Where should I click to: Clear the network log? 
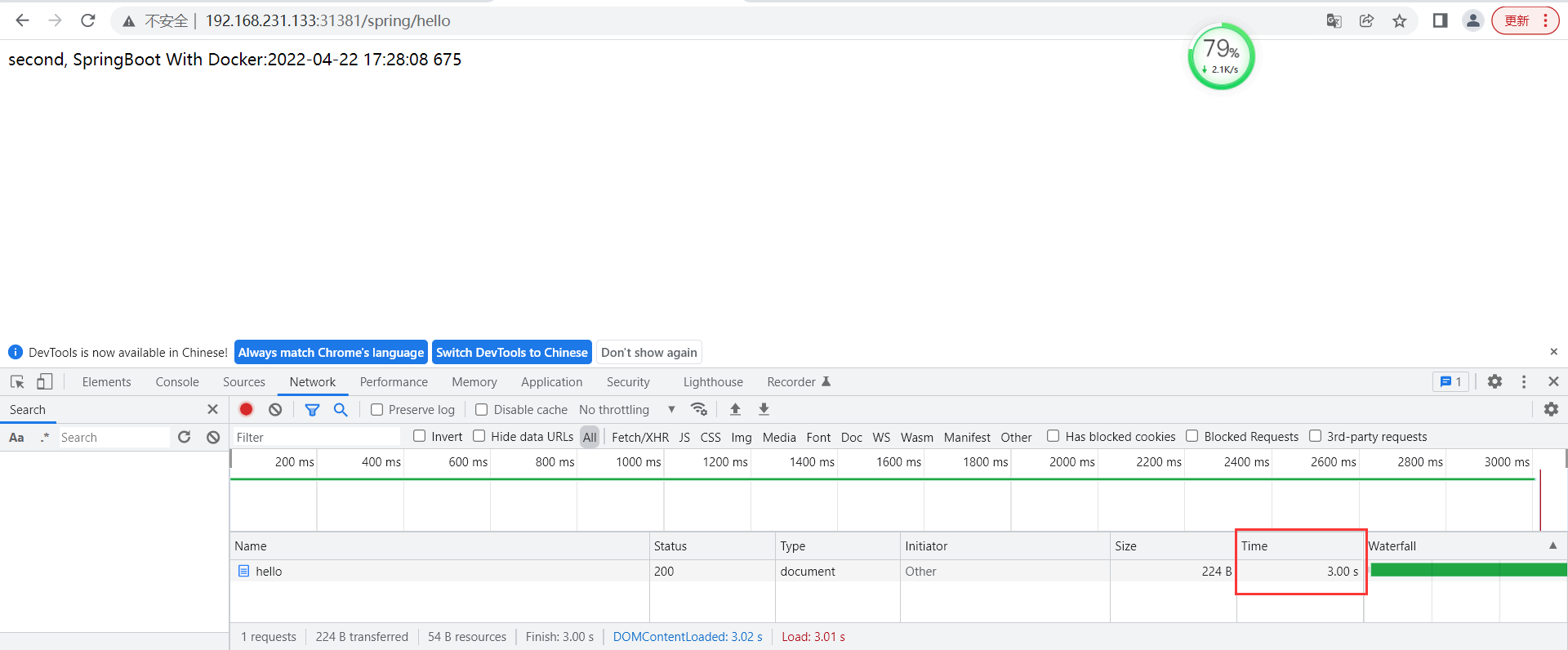click(x=275, y=409)
